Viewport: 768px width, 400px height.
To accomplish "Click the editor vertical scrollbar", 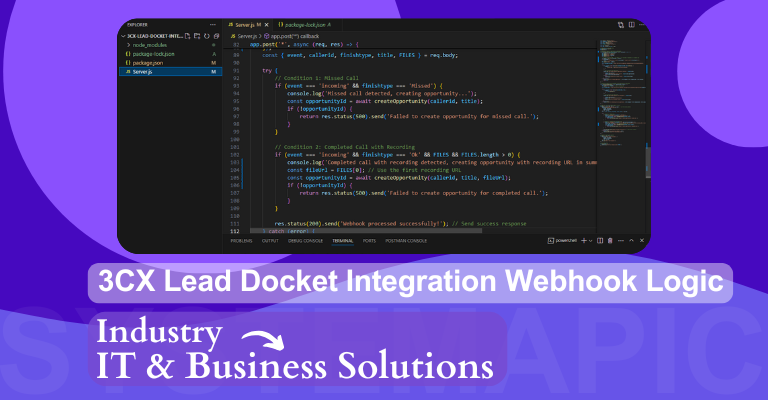I will tap(648, 162).
